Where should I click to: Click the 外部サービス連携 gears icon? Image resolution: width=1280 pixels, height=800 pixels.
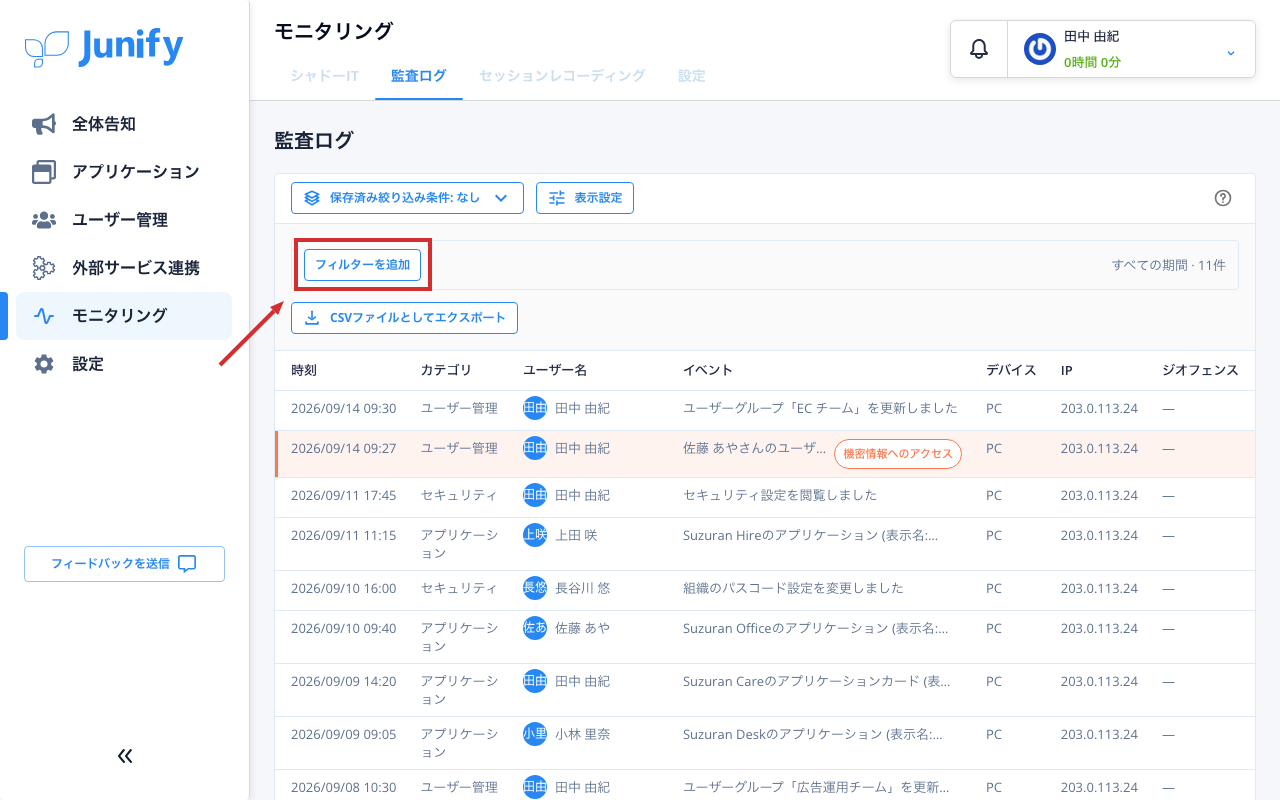coord(44,268)
